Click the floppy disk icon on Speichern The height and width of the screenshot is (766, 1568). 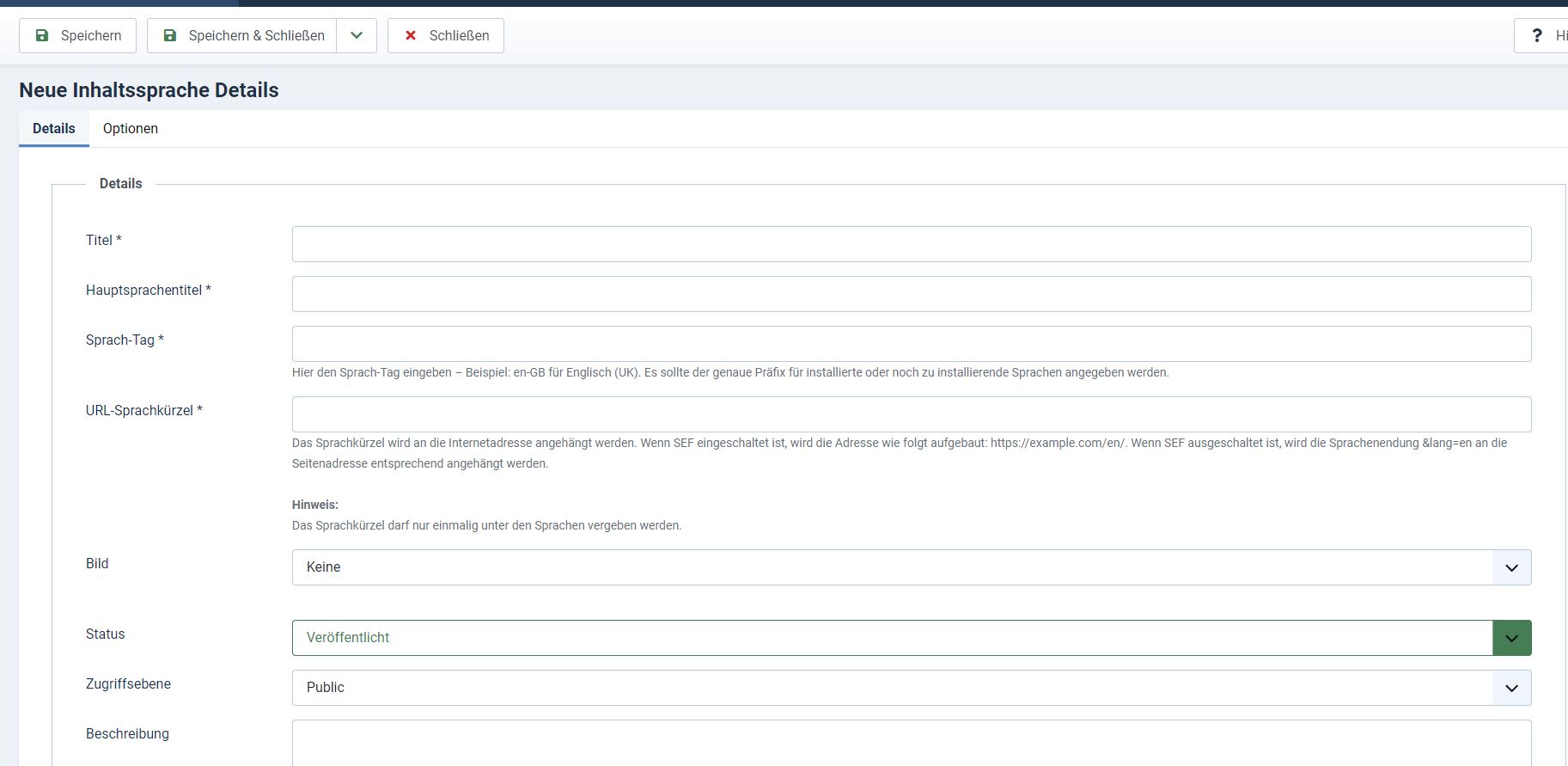coord(42,35)
